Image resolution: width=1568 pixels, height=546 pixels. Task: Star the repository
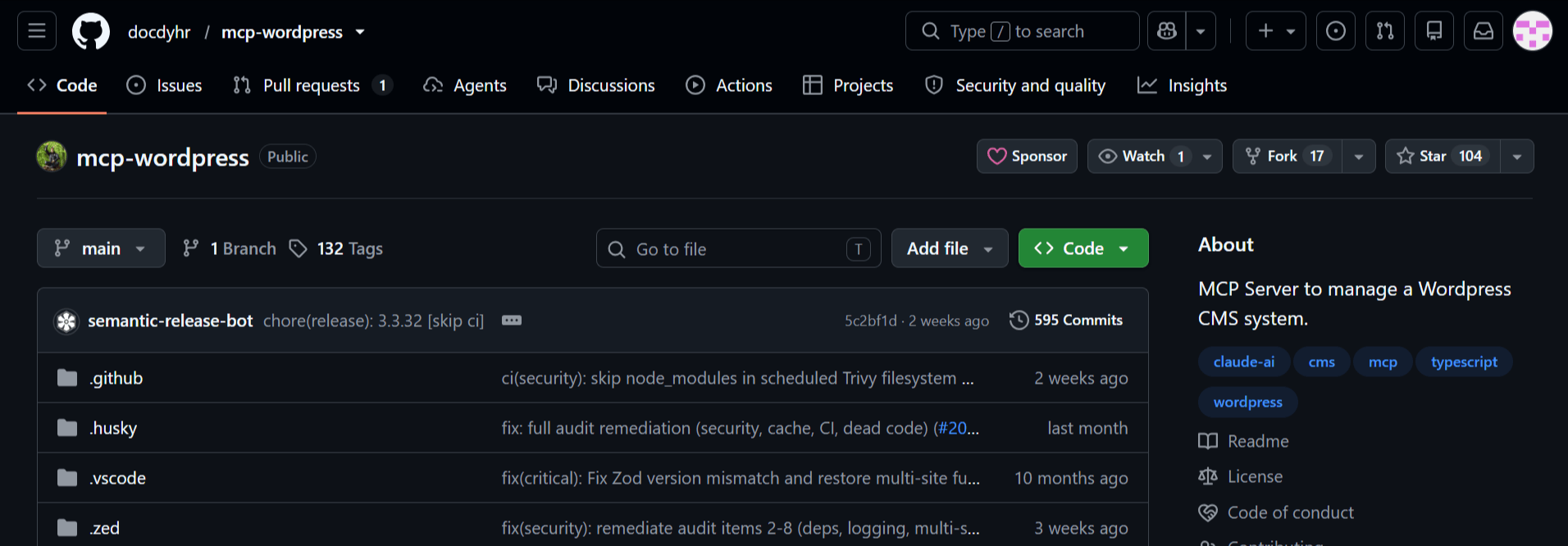point(1443,156)
